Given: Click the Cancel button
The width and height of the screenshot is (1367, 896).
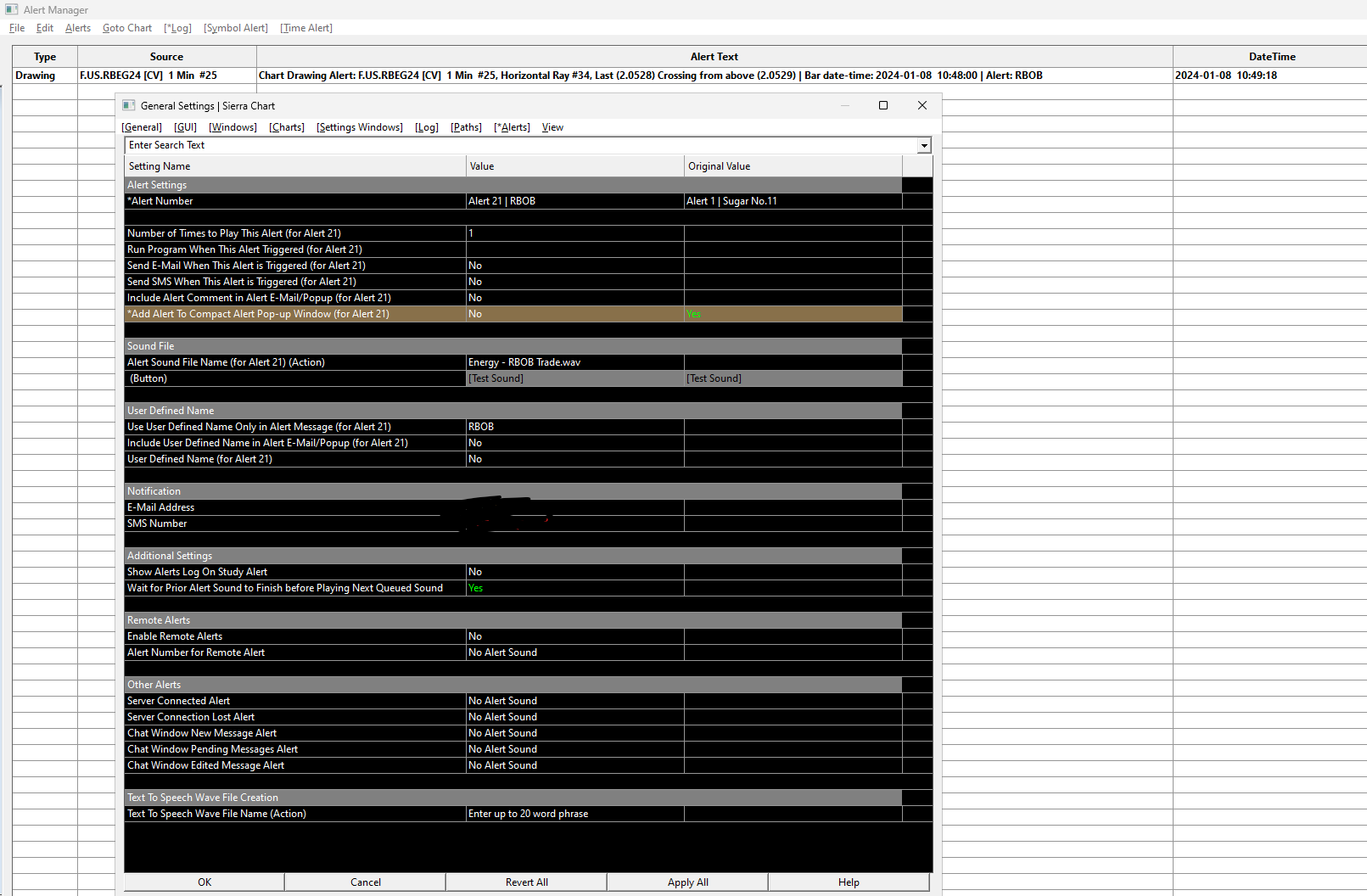Looking at the screenshot, I should pyautogui.click(x=366, y=882).
